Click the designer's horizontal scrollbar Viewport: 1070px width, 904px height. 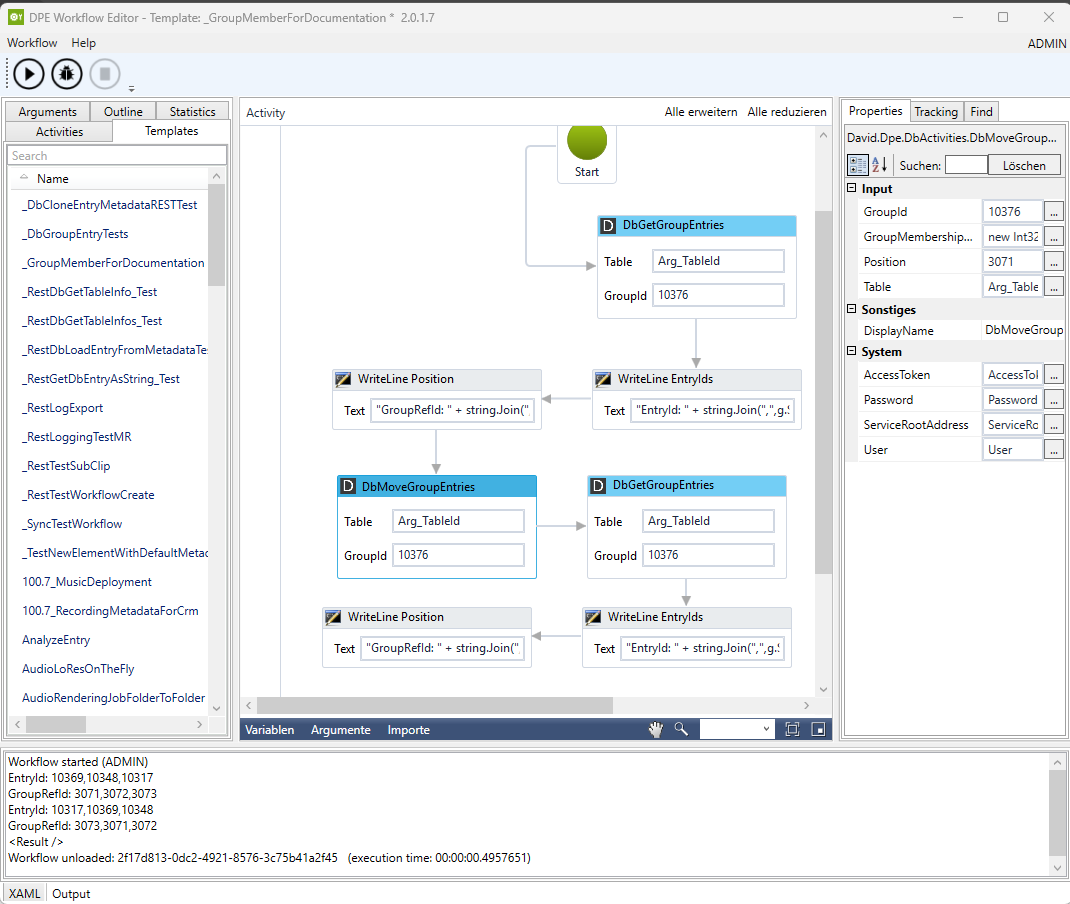(434, 705)
